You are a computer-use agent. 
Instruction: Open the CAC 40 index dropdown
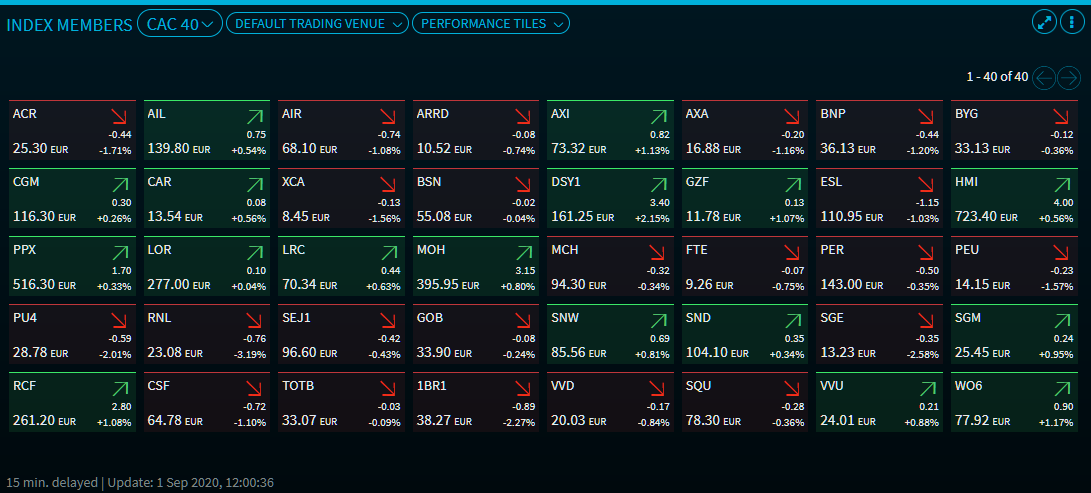click(180, 24)
